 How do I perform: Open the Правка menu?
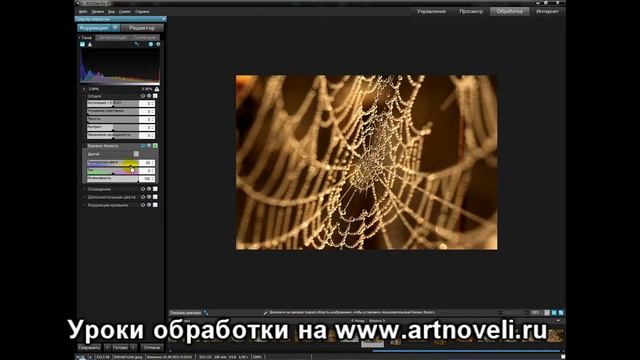pos(98,12)
